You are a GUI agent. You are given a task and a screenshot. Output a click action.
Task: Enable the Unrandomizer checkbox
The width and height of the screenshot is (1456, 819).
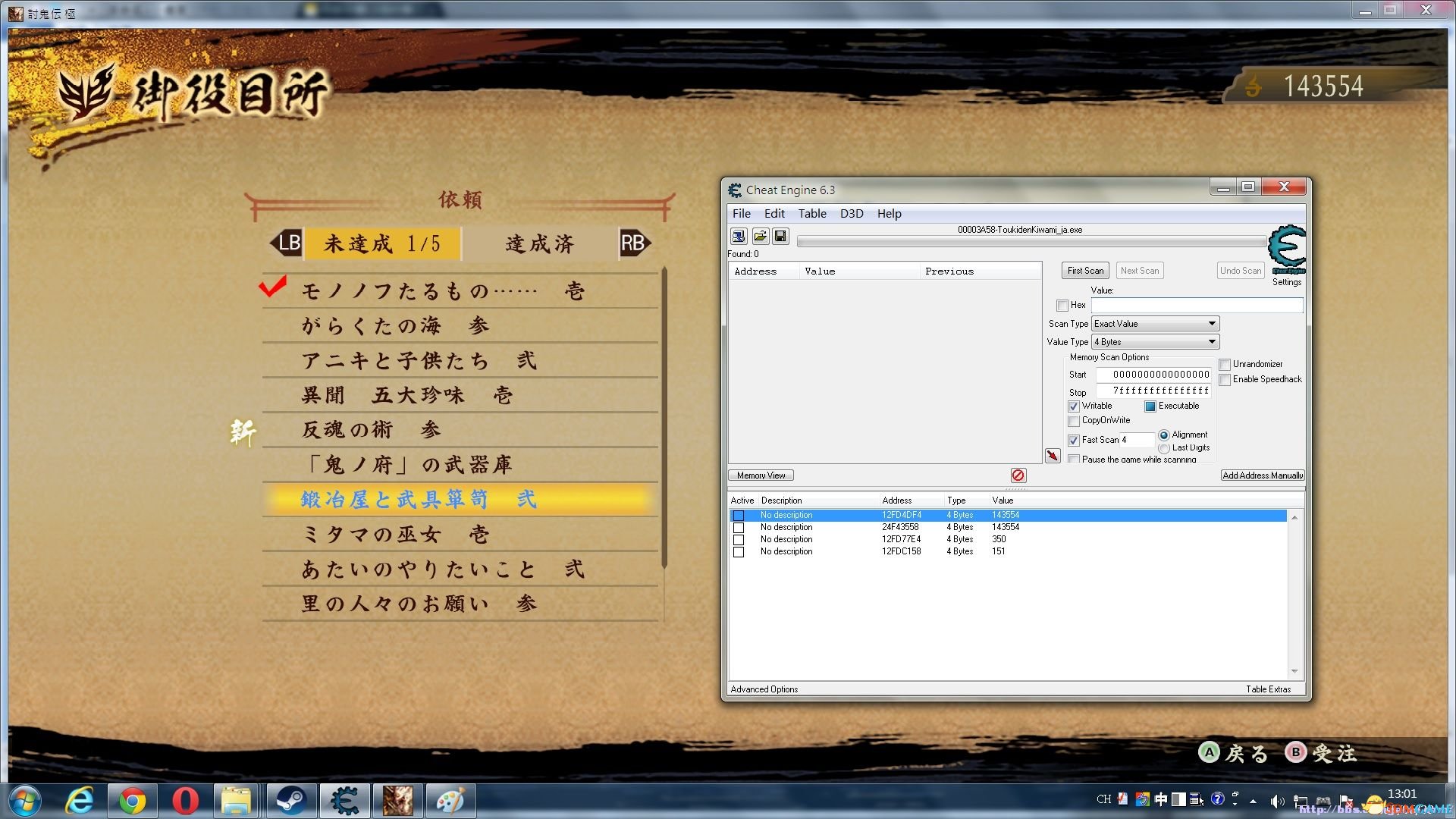[x=1225, y=365]
